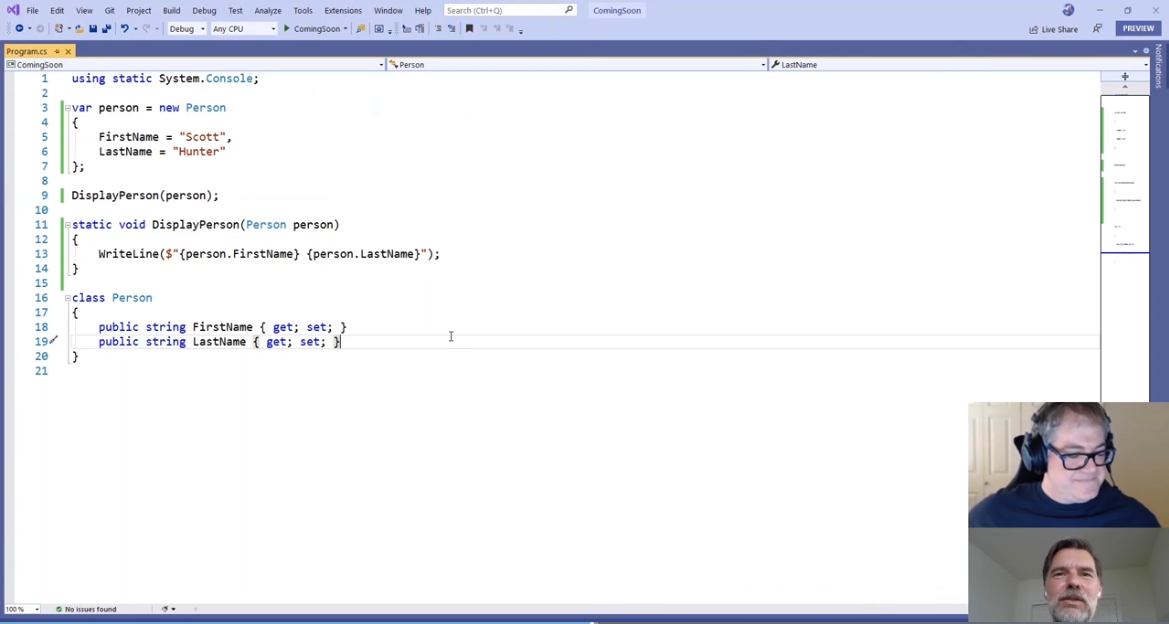Open the feedback icon beside Live Share

(x=1097, y=29)
